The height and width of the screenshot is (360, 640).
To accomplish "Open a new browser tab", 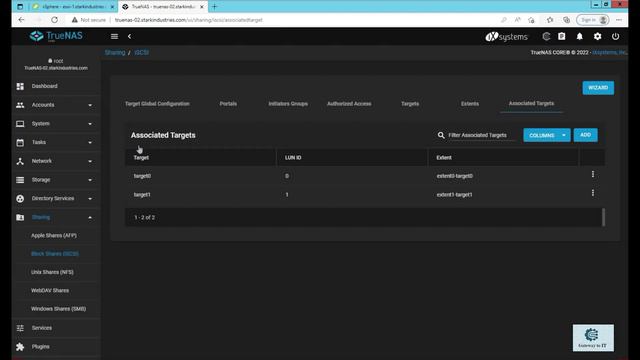I will coord(214,7).
